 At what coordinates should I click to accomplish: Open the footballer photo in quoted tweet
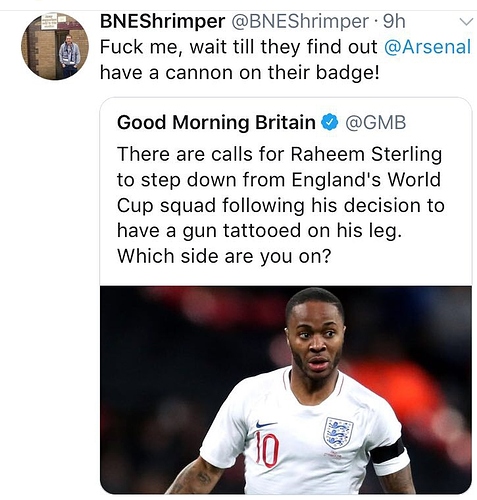point(286,390)
